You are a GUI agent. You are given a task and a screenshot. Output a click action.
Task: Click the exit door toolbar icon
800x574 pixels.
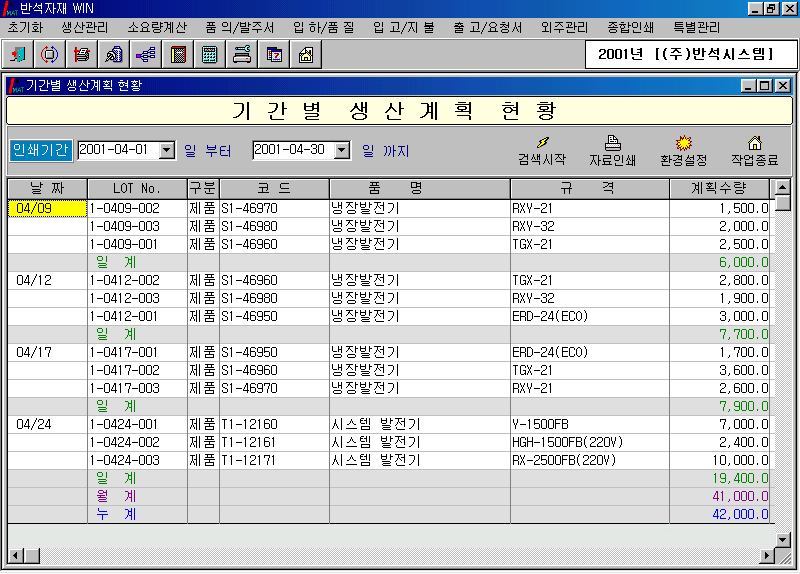pyautogui.click(x=18, y=54)
